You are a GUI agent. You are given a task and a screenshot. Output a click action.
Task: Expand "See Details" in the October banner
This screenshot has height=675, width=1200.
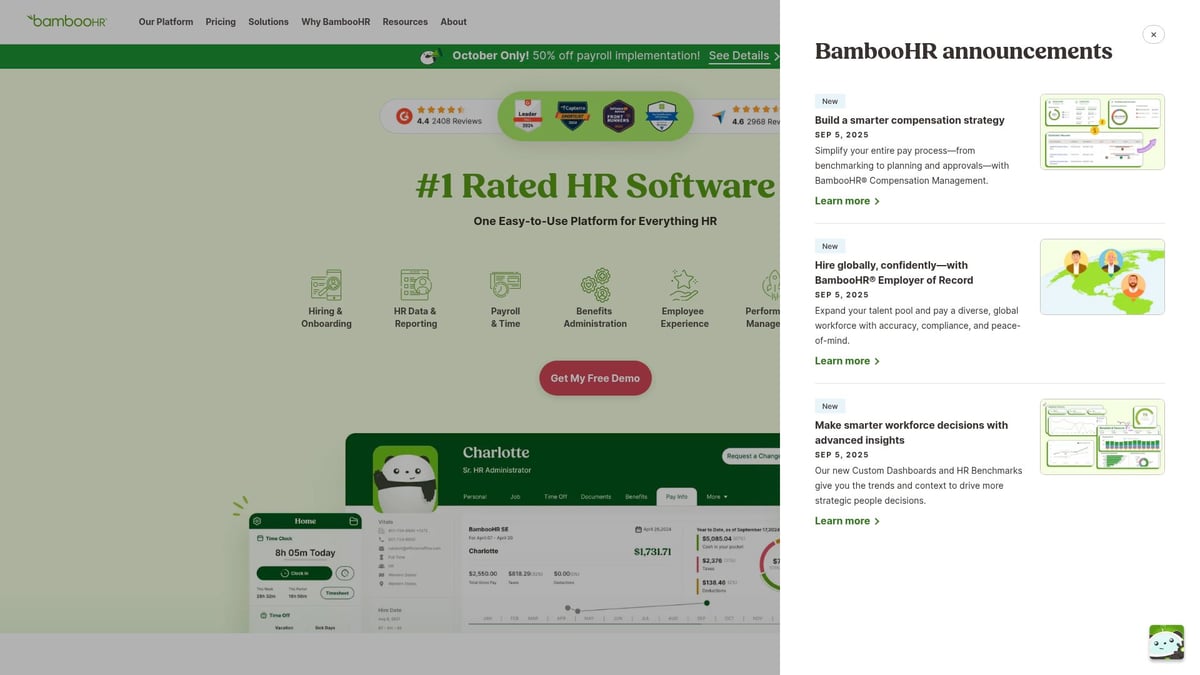point(739,56)
